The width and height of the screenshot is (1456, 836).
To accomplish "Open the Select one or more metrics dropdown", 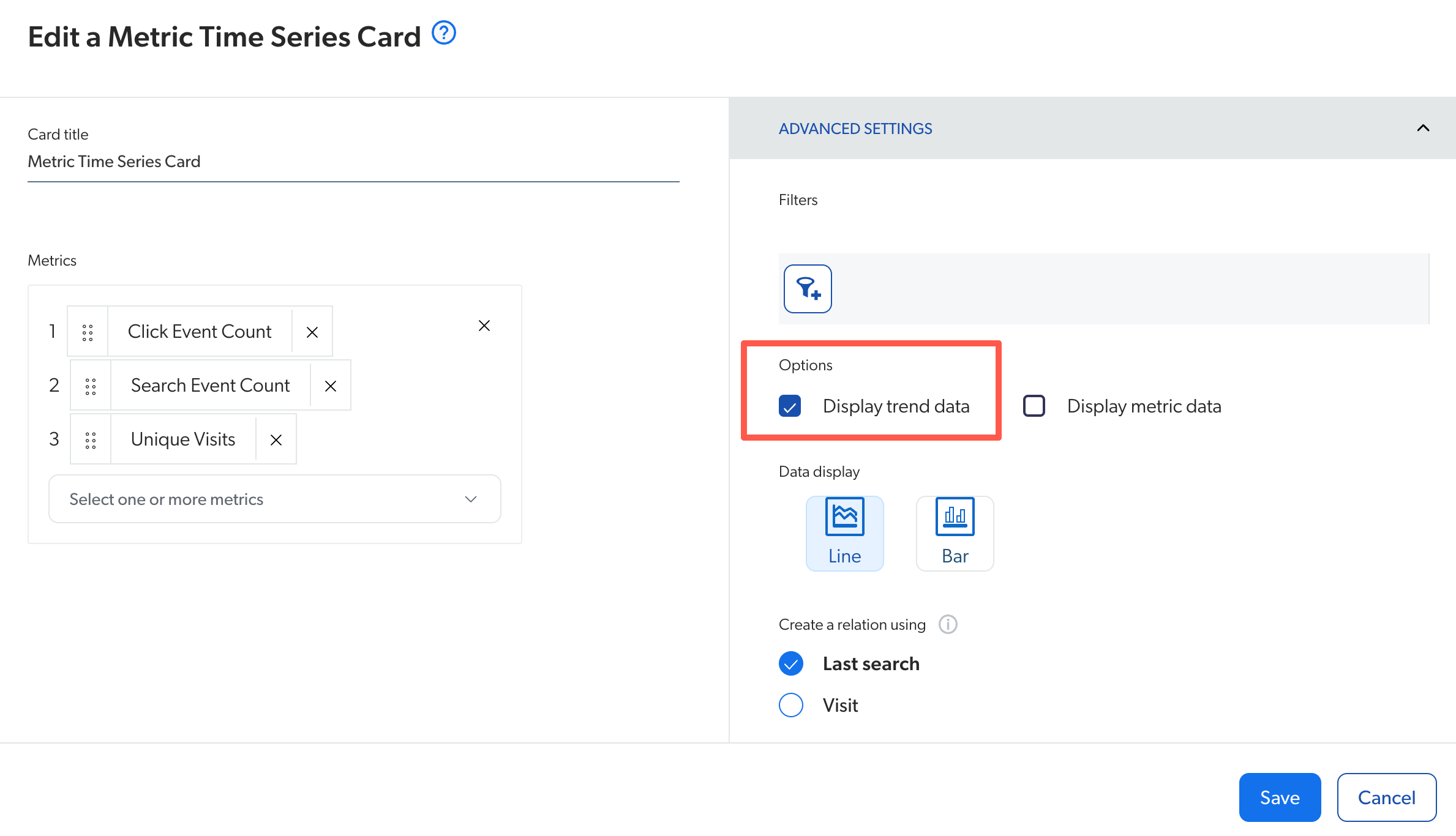I will (x=275, y=499).
